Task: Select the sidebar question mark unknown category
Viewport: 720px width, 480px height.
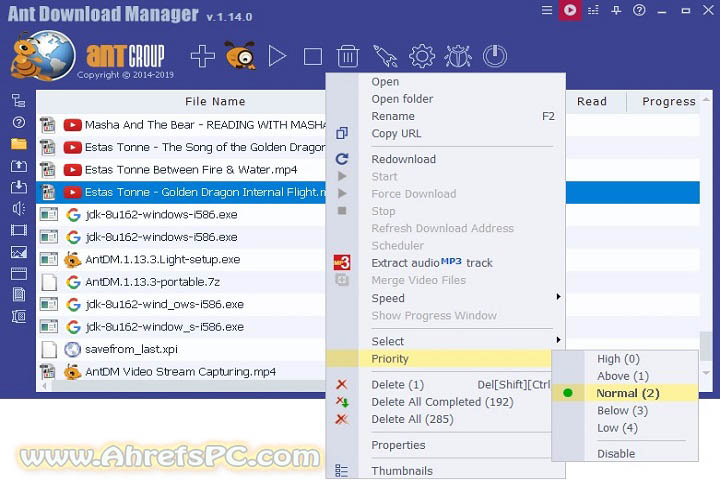Action: (19, 122)
